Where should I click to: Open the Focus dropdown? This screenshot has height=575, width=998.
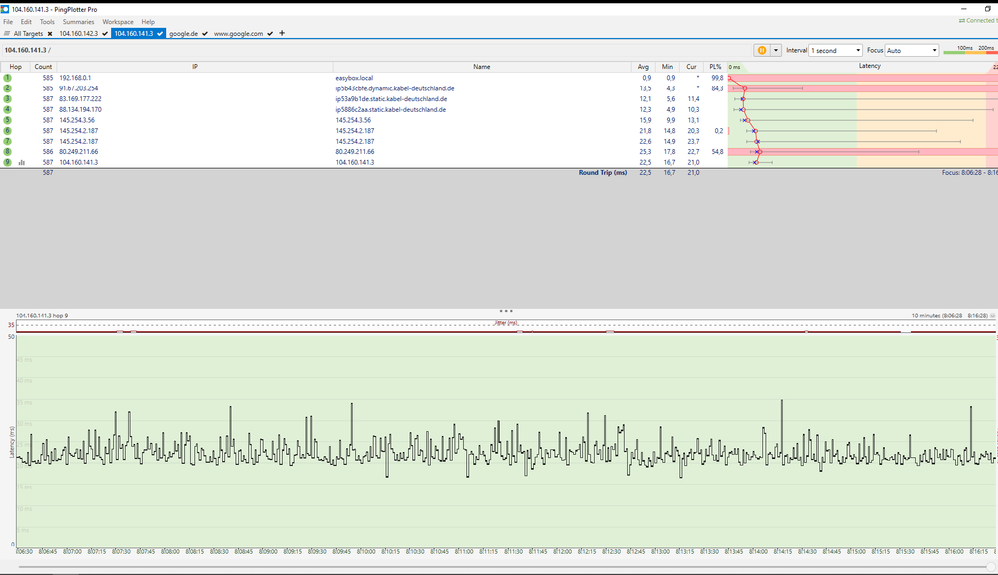coord(913,50)
